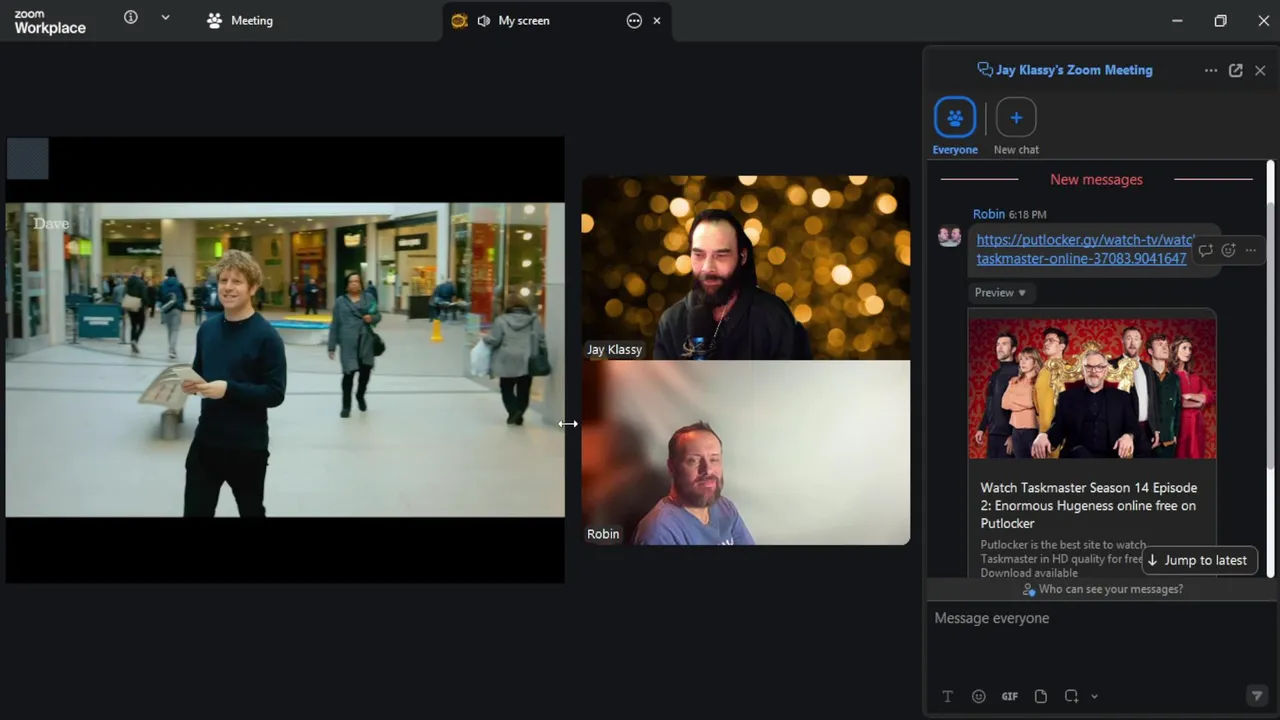This screenshot has height=720, width=1280.
Task: Select the Everyone chat channel
Action: (x=955, y=126)
